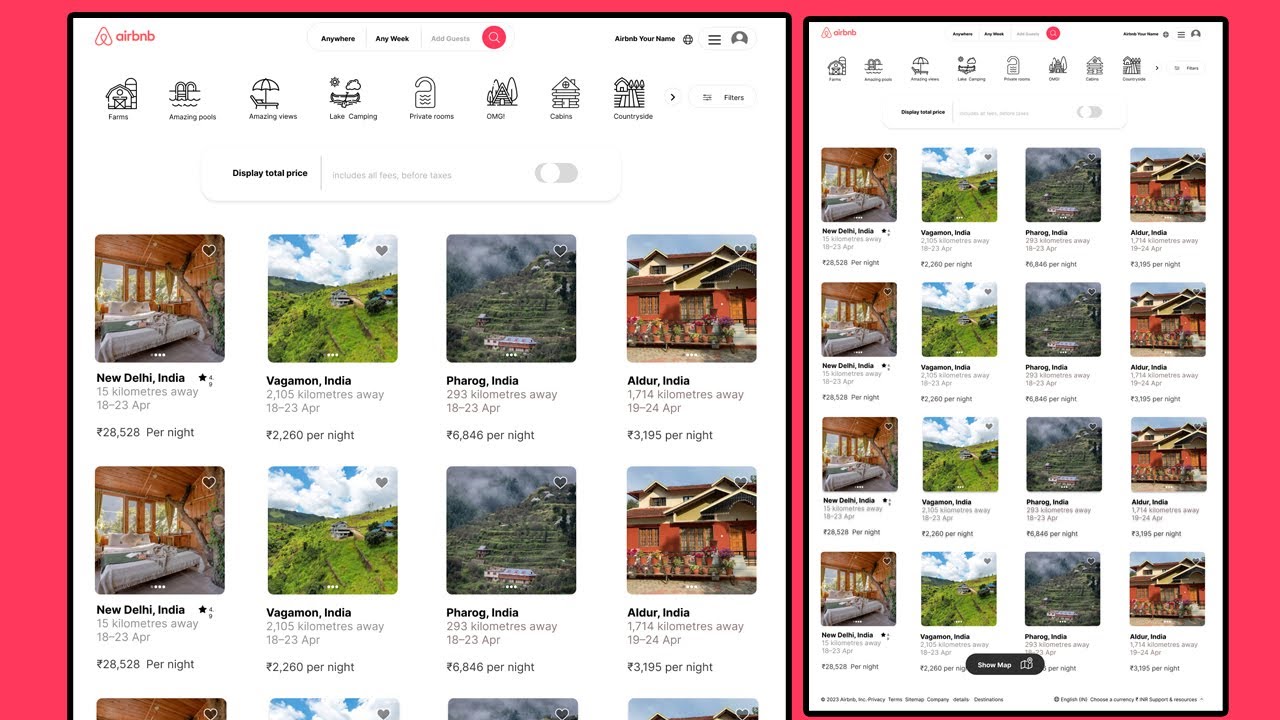This screenshot has width=1280, height=720.
Task: Click top-row 'Pharog, India' title, large window
Action: [482, 381]
